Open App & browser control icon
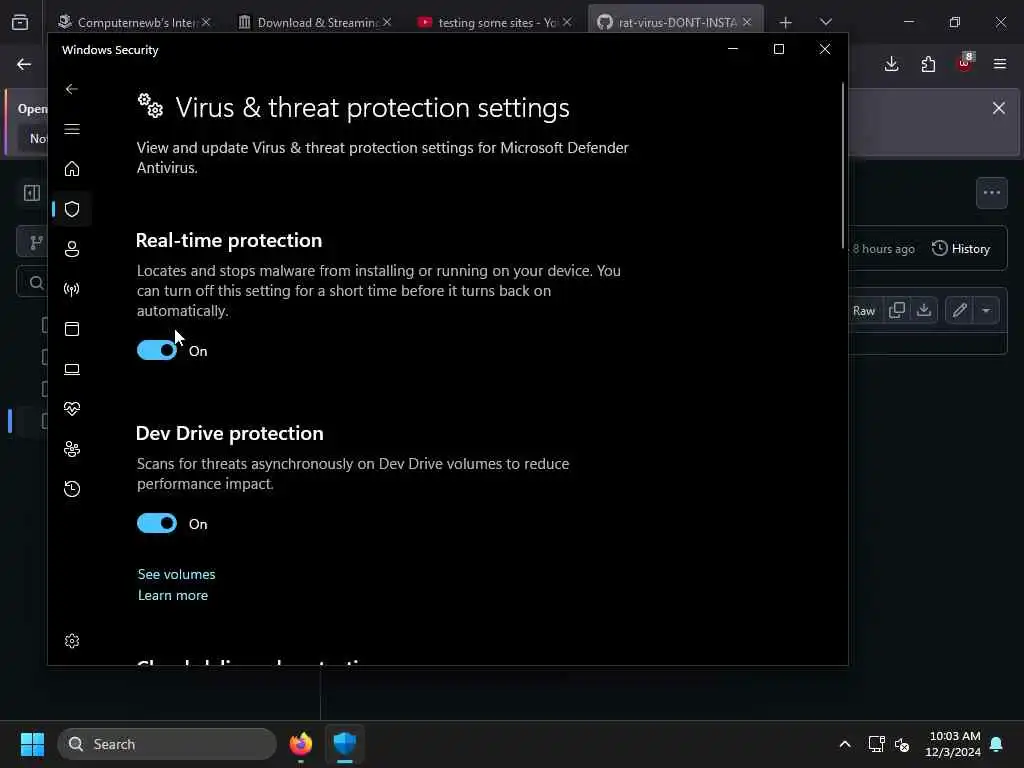Screen dimensions: 1024x768 (x=72, y=328)
